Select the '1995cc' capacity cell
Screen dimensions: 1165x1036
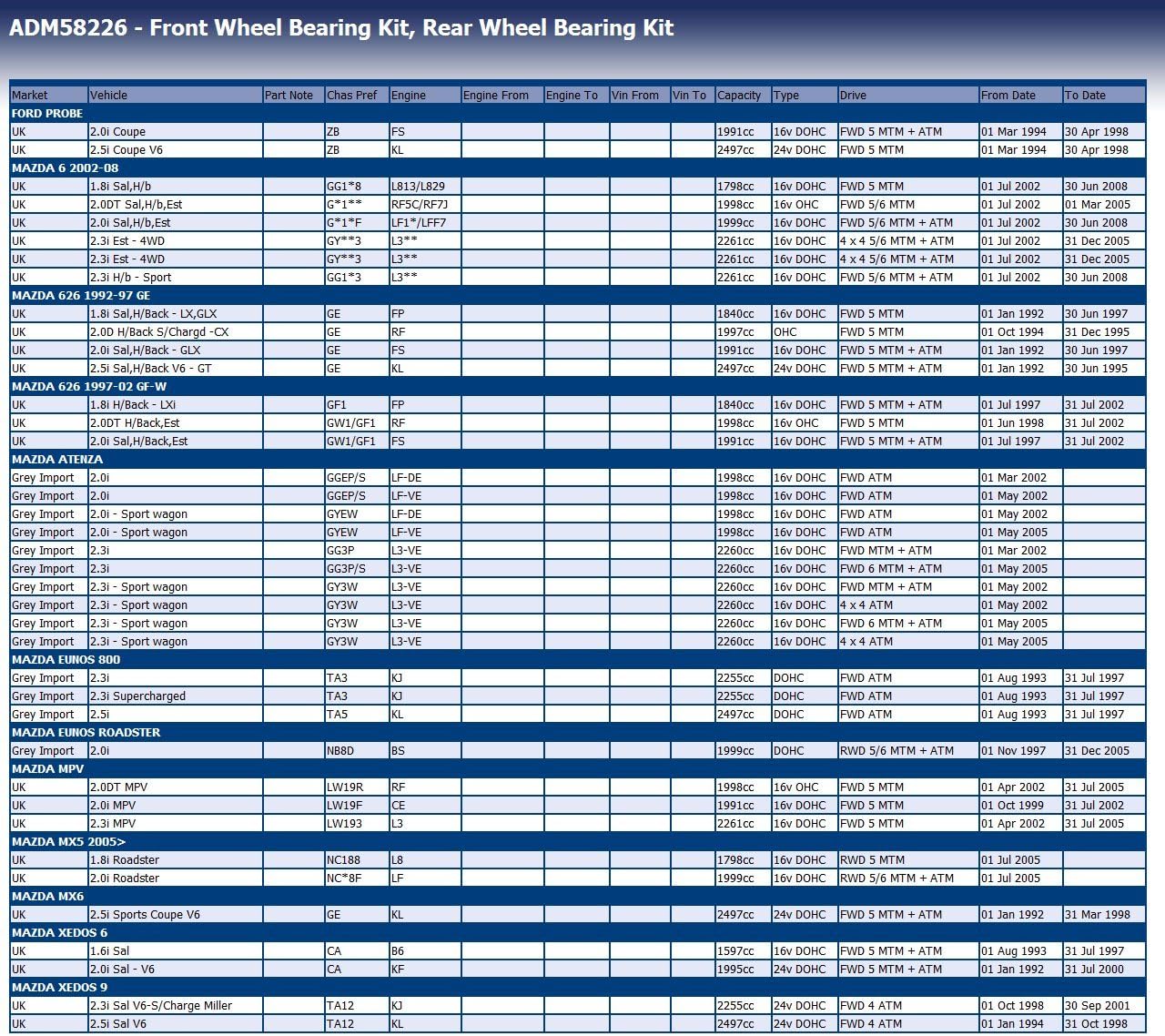[743, 969]
